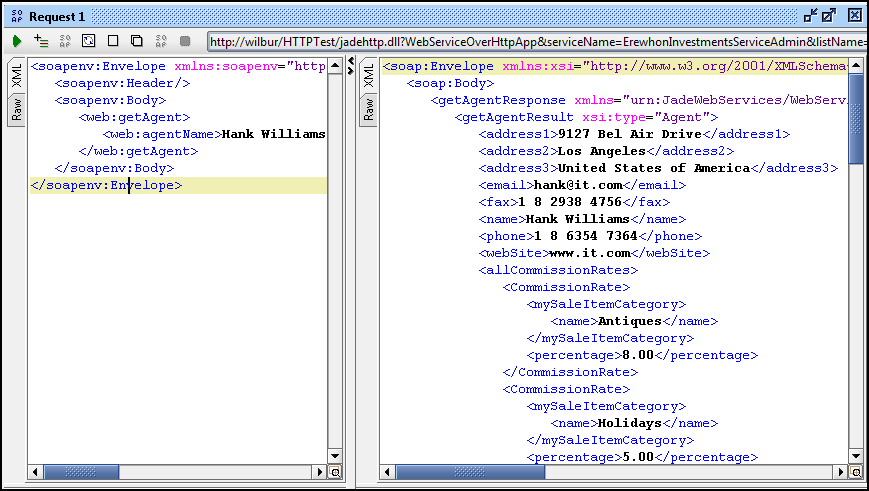Click the request pane's horizontal scrollbar left arrow

(x=35, y=472)
